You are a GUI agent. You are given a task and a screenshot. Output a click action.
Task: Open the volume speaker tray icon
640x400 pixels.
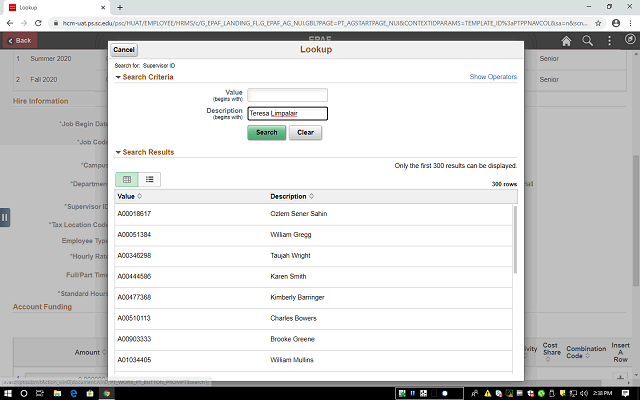pyautogui.click(x=584, y=393)
